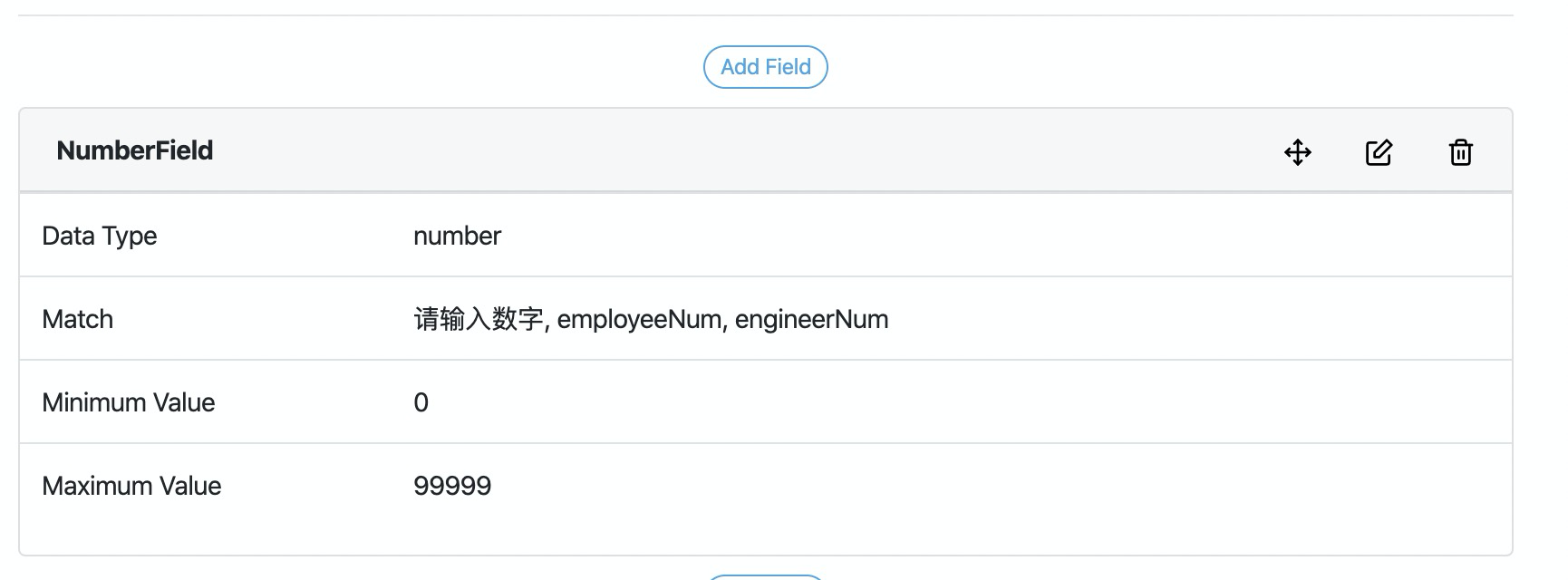Select the Chinese match text 请输入数字
This screenshot has height=580, width=1568.
(x=479, y=319)
